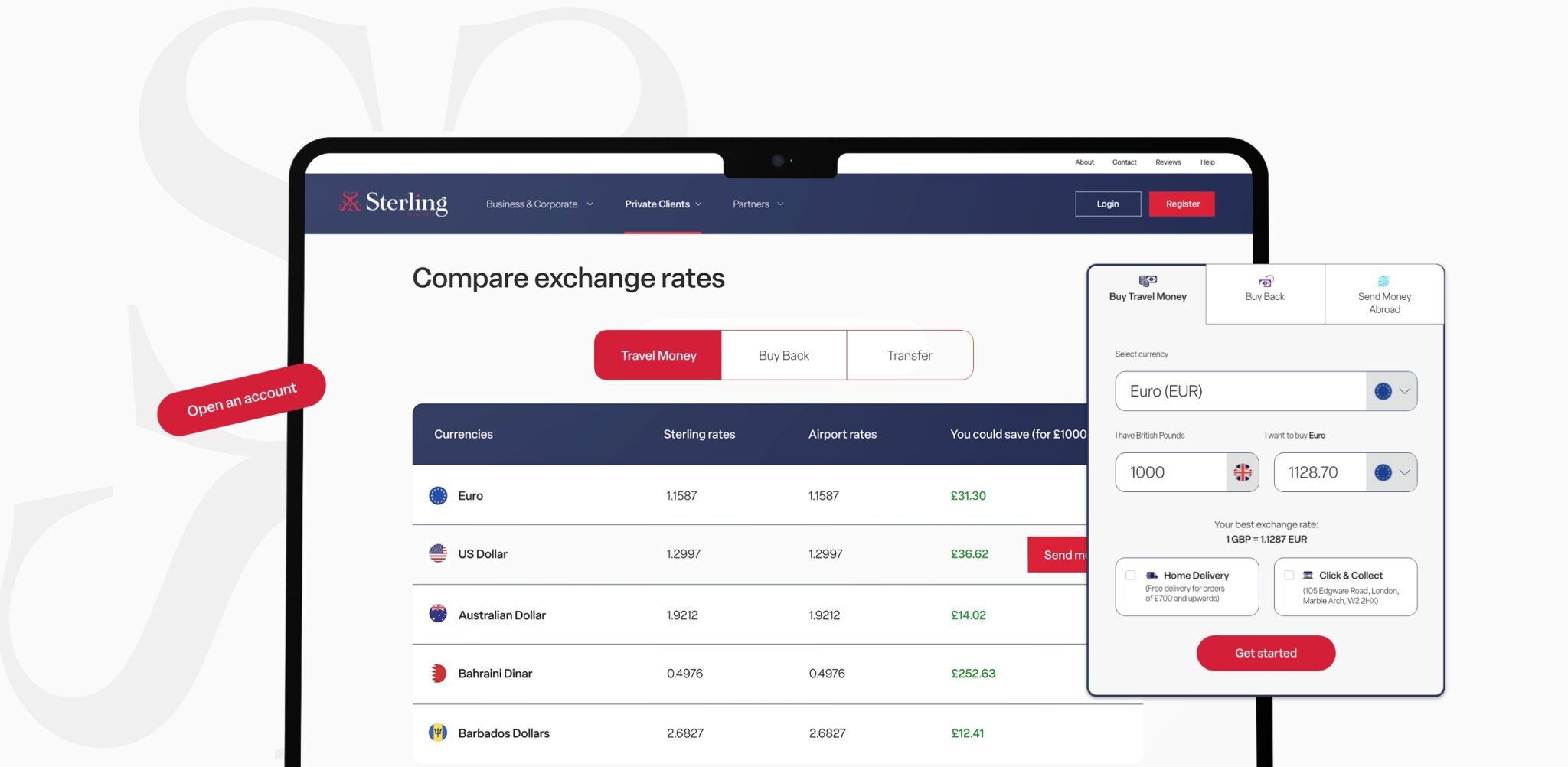Click the Get started button
The width and height of the screenshot is (1568, 767).
point(1266,653)
